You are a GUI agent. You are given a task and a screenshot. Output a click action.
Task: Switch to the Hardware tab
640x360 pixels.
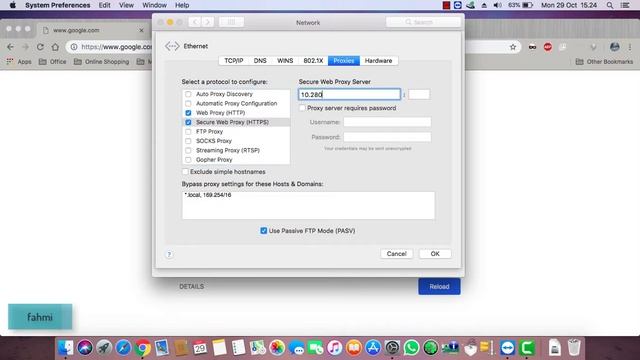click(x=378, y=61)
